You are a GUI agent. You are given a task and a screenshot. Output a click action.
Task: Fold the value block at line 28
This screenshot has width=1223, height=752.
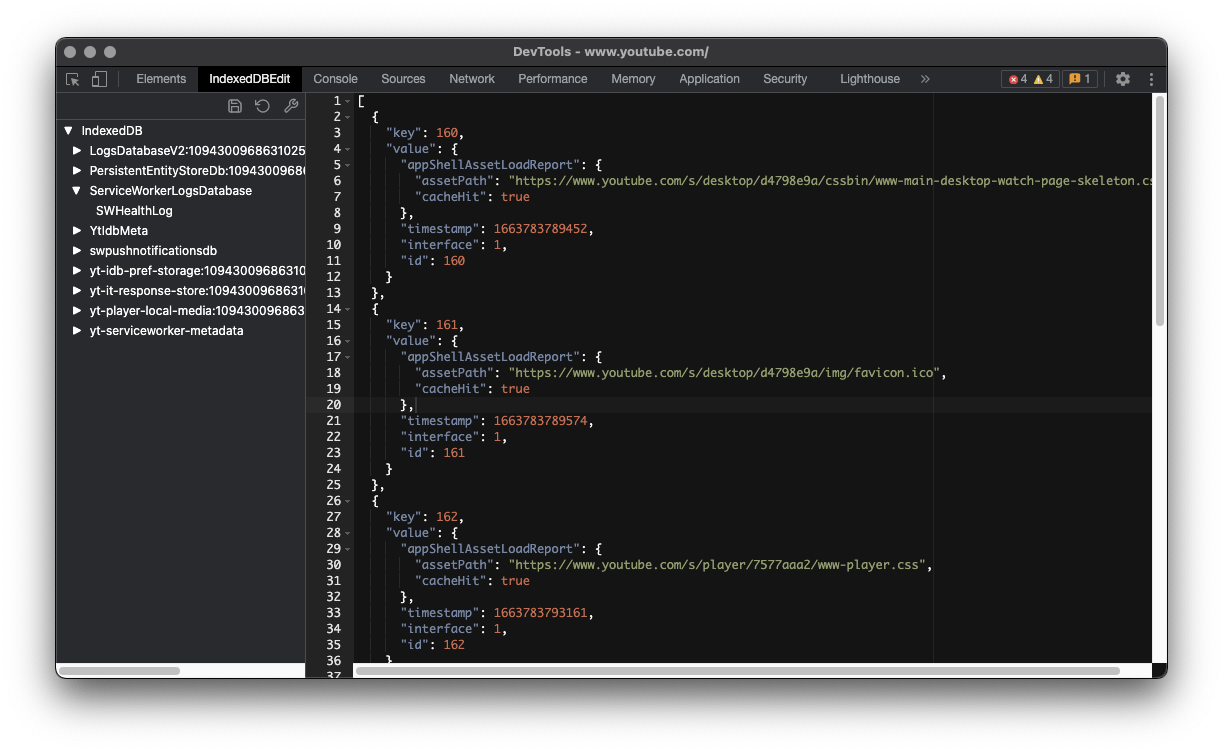[x=348, y=533]
